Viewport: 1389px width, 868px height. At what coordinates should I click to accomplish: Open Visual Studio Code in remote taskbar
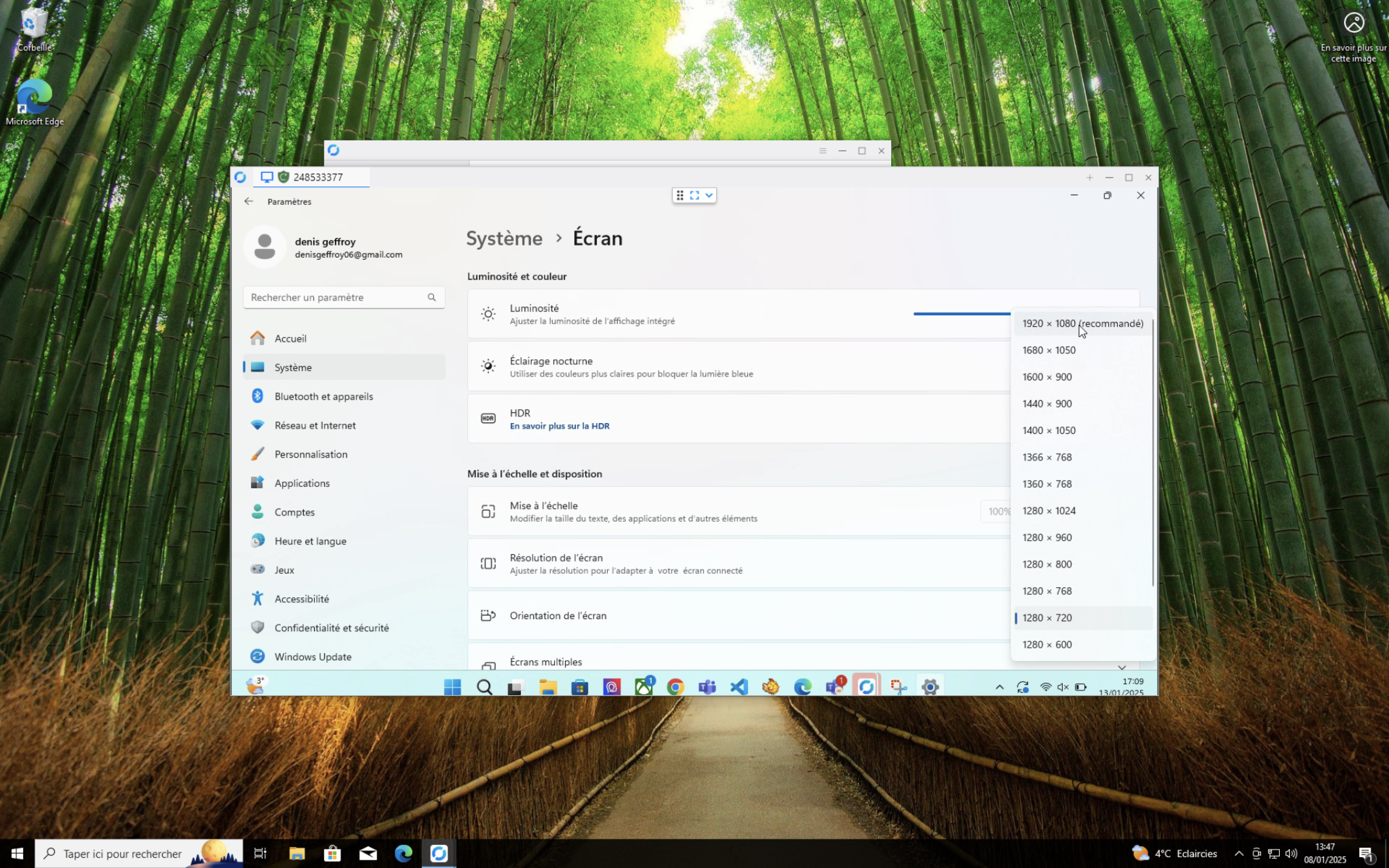pyautogui.click(x=739, y=687)
